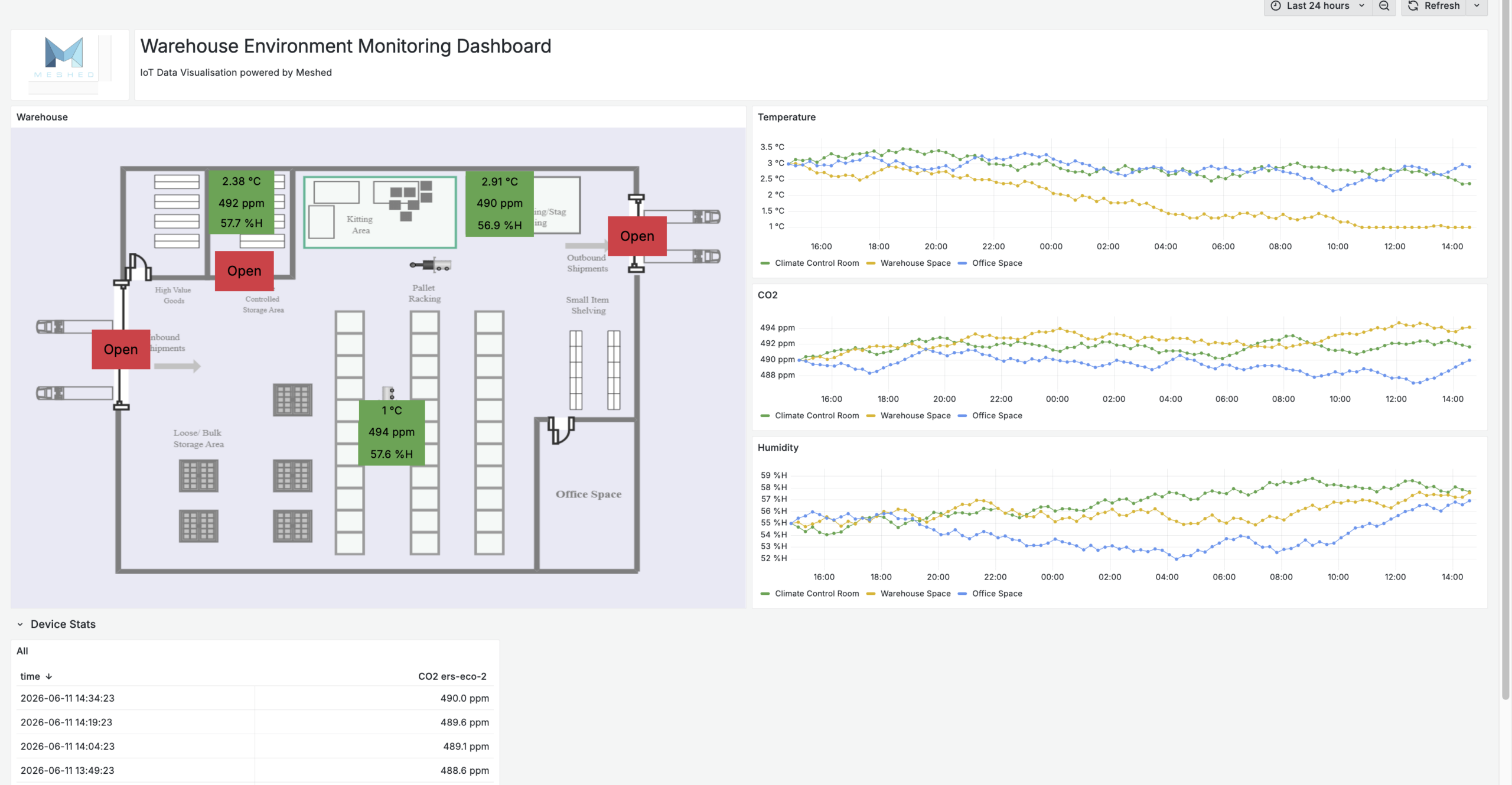Click the time column sort arrow icon
This screenshot has width=1512, height=785.
[49, 676]
